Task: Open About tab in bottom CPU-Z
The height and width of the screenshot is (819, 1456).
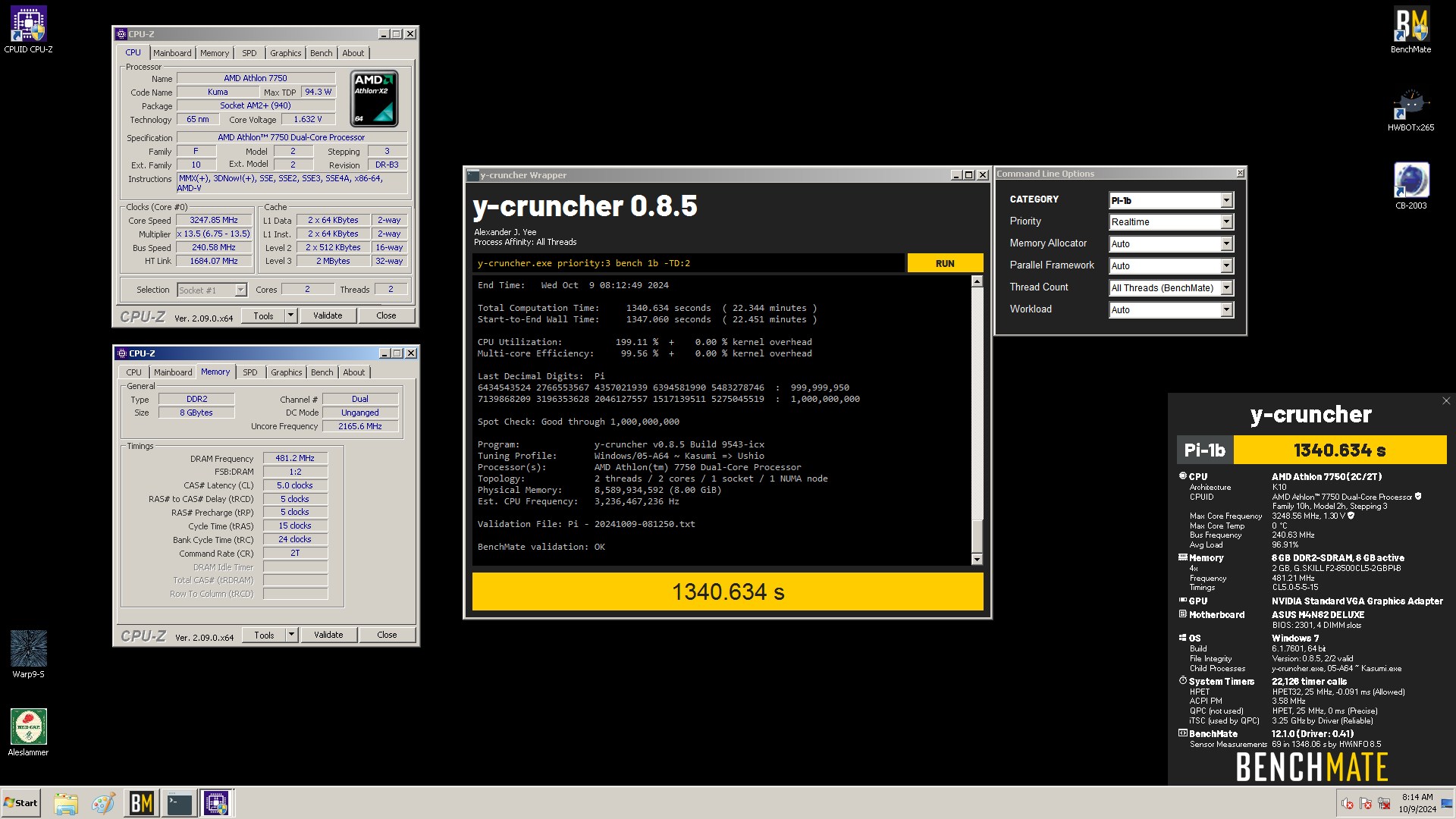Action: coord(354,372)
